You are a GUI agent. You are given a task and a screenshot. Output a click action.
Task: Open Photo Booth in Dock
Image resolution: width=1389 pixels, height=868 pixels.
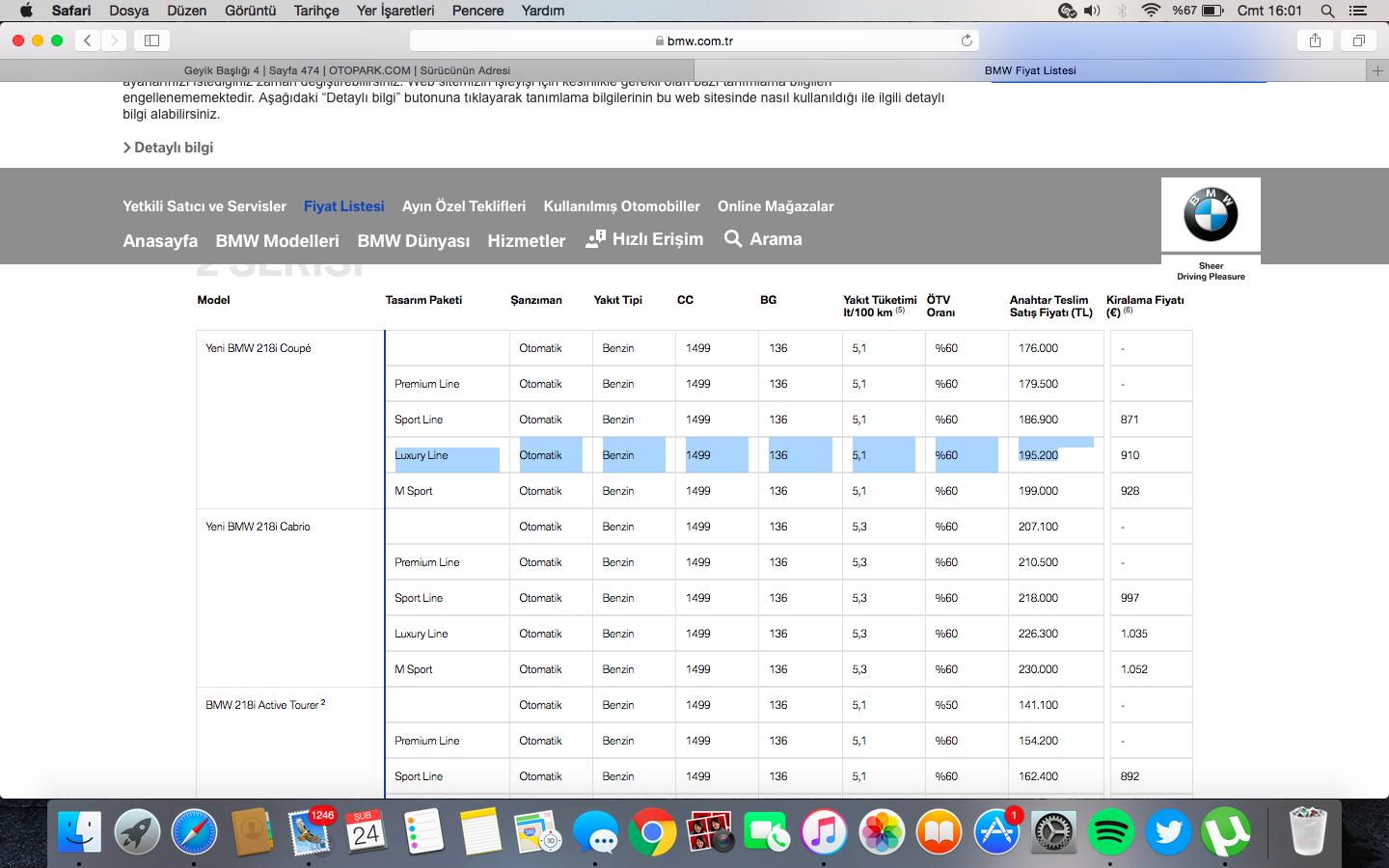(x=710, y=832)
